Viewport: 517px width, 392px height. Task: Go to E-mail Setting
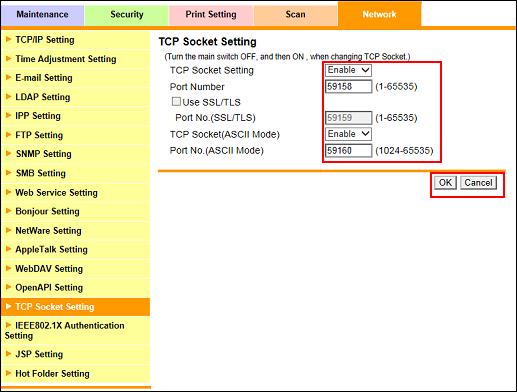click(76, 78)
